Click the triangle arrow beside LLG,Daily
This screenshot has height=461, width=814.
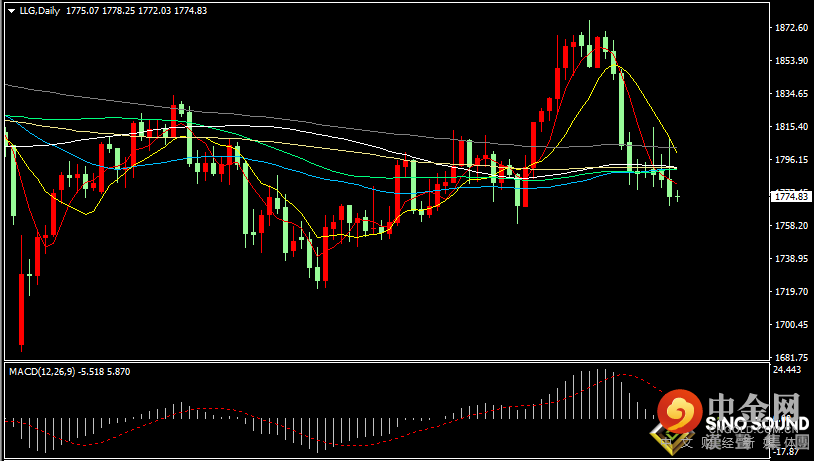coord(11,11)
